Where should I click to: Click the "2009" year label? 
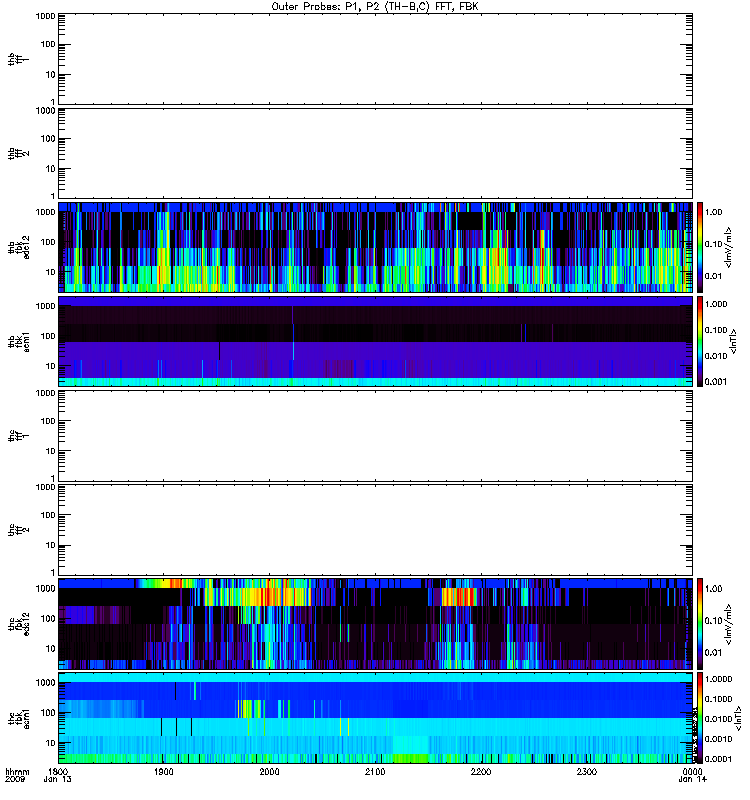coord(14,780)
